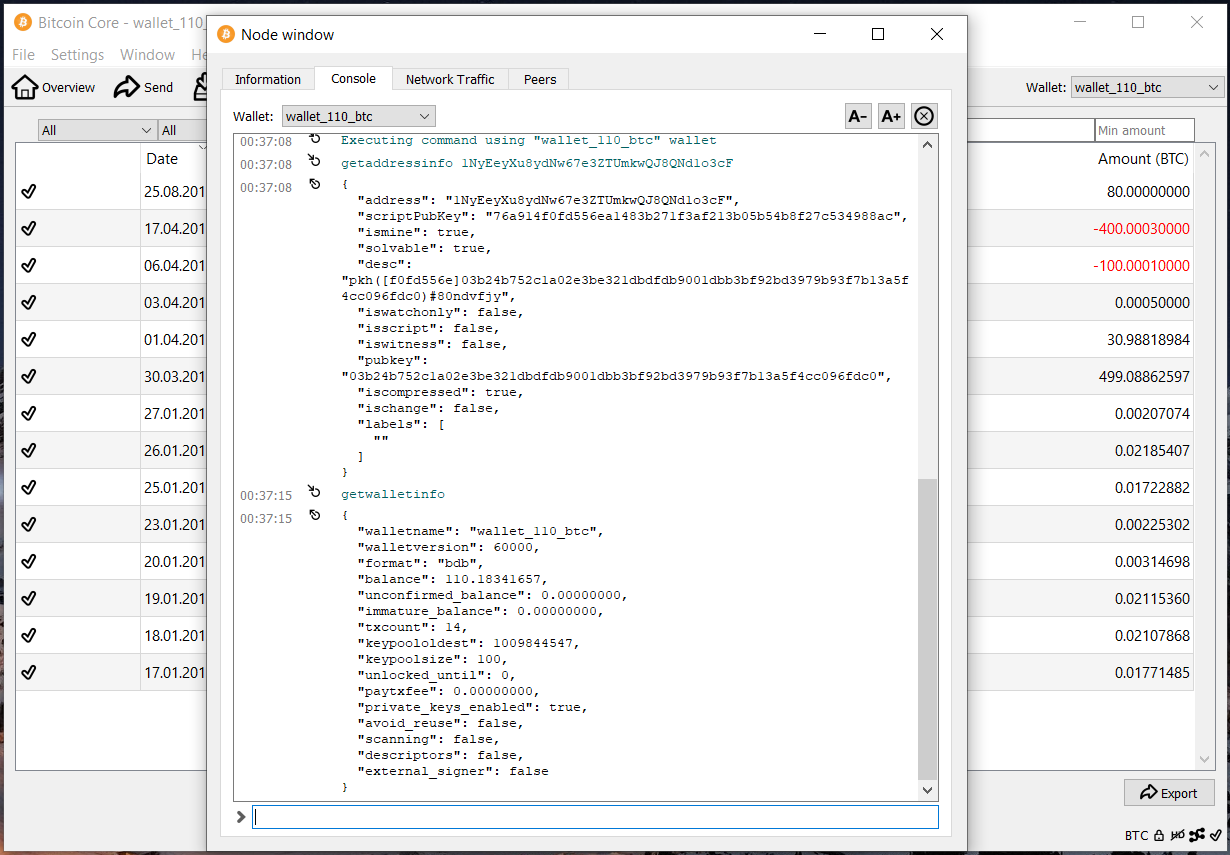Click the confirmed checkmark of the 0.00207074 transaction
1230x855 pixels.
(x=28, y=414)
